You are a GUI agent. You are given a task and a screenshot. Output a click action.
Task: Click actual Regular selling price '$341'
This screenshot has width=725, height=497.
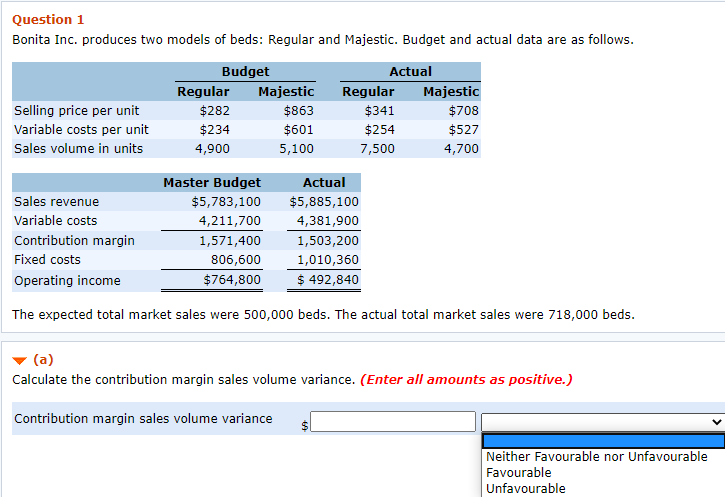379,111
